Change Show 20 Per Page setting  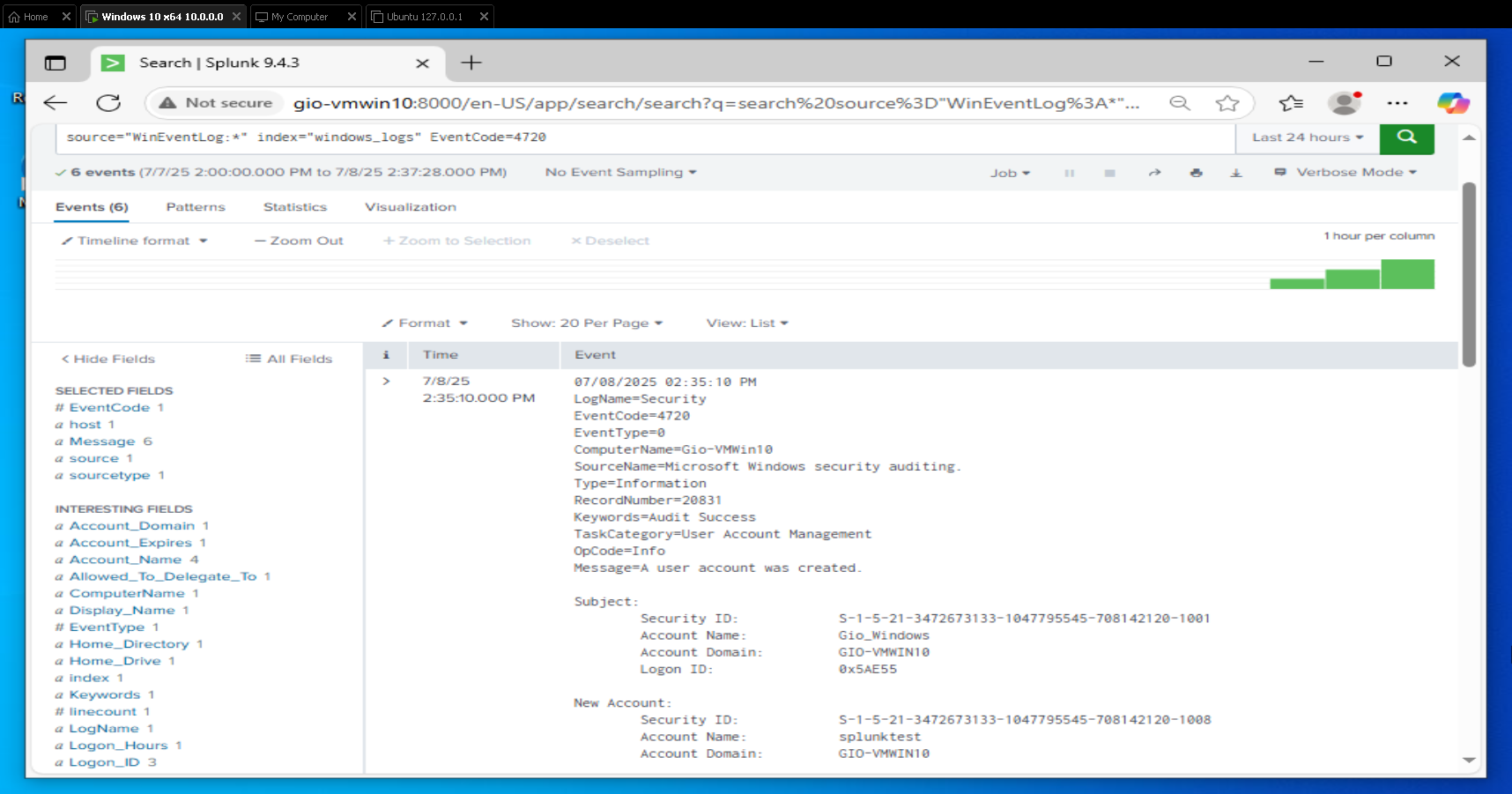587,323
